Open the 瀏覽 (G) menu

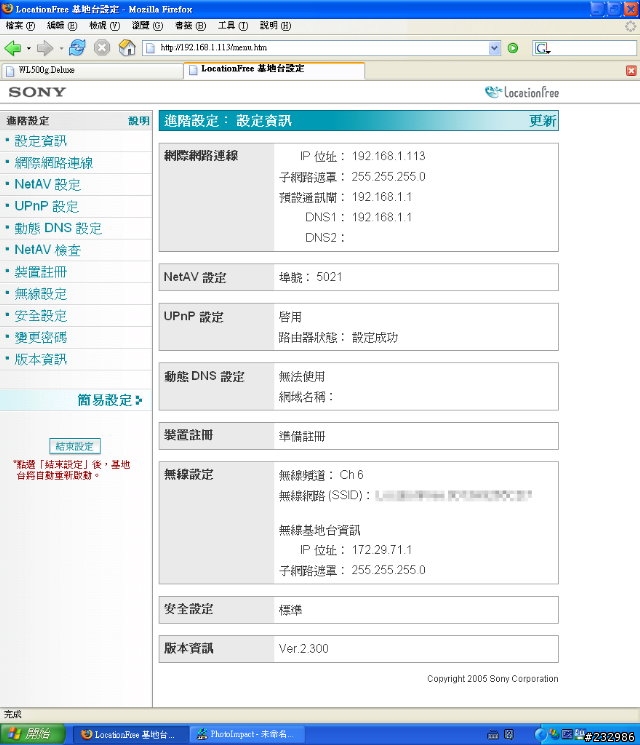tap(147, 26)
